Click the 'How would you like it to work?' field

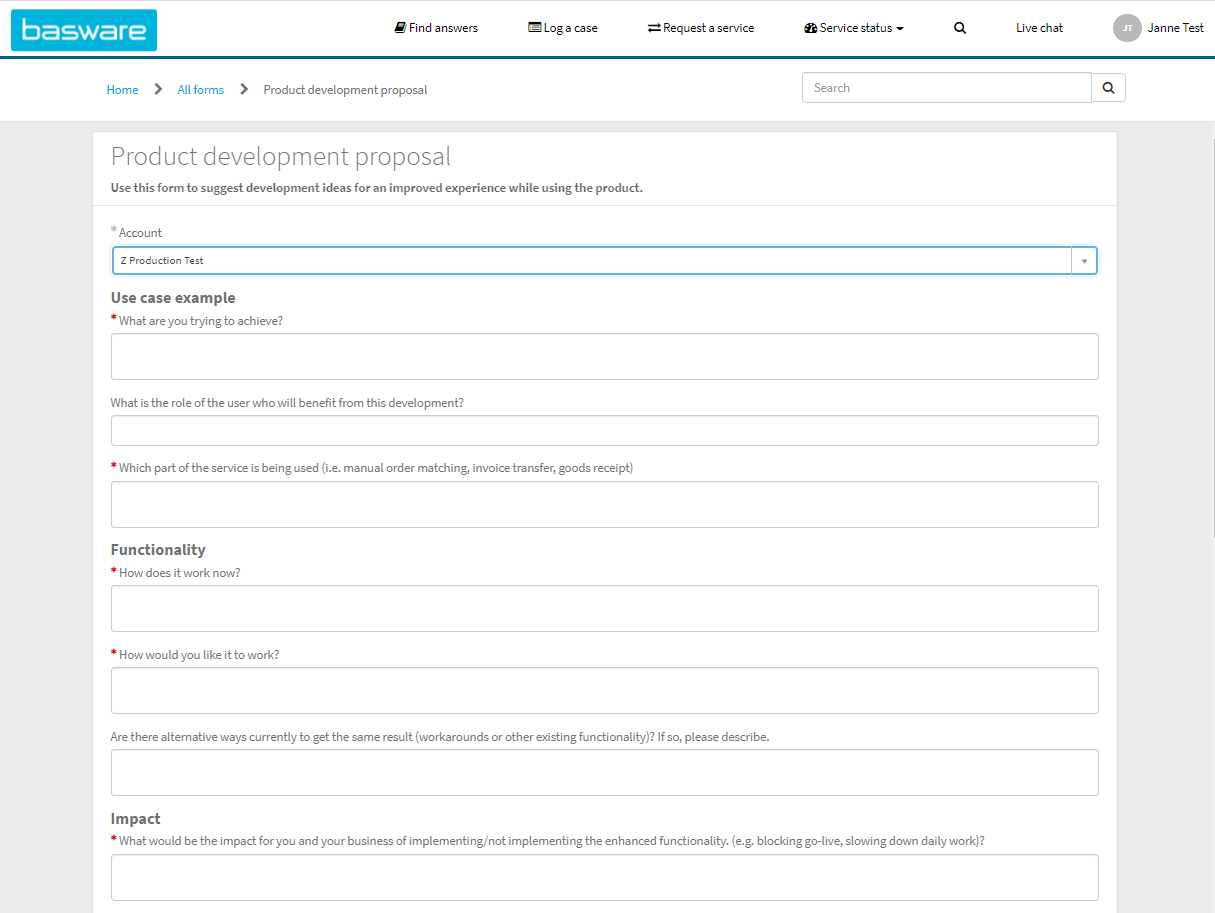pyautogui.click(x=604, y=690)
